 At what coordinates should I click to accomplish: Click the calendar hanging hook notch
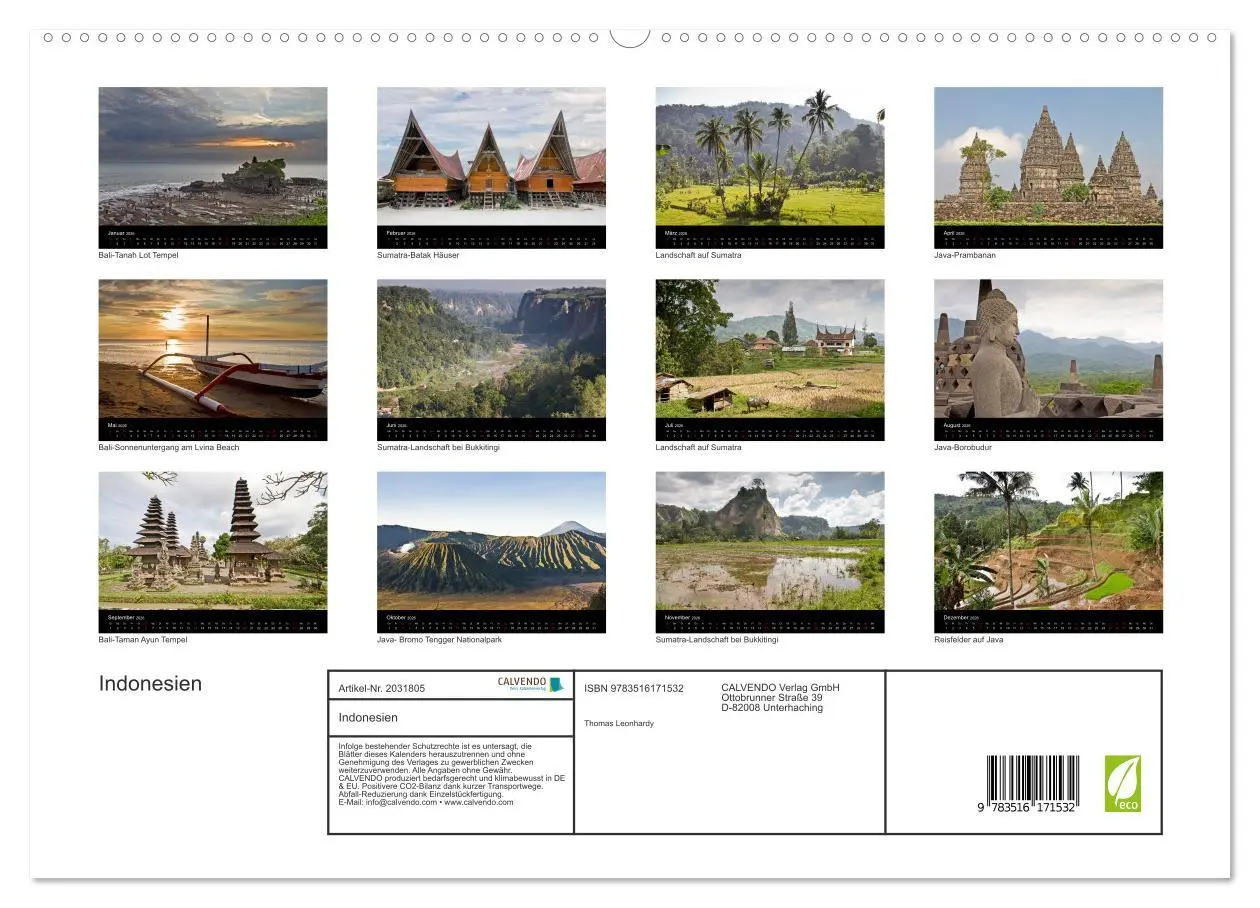[630, 38]
